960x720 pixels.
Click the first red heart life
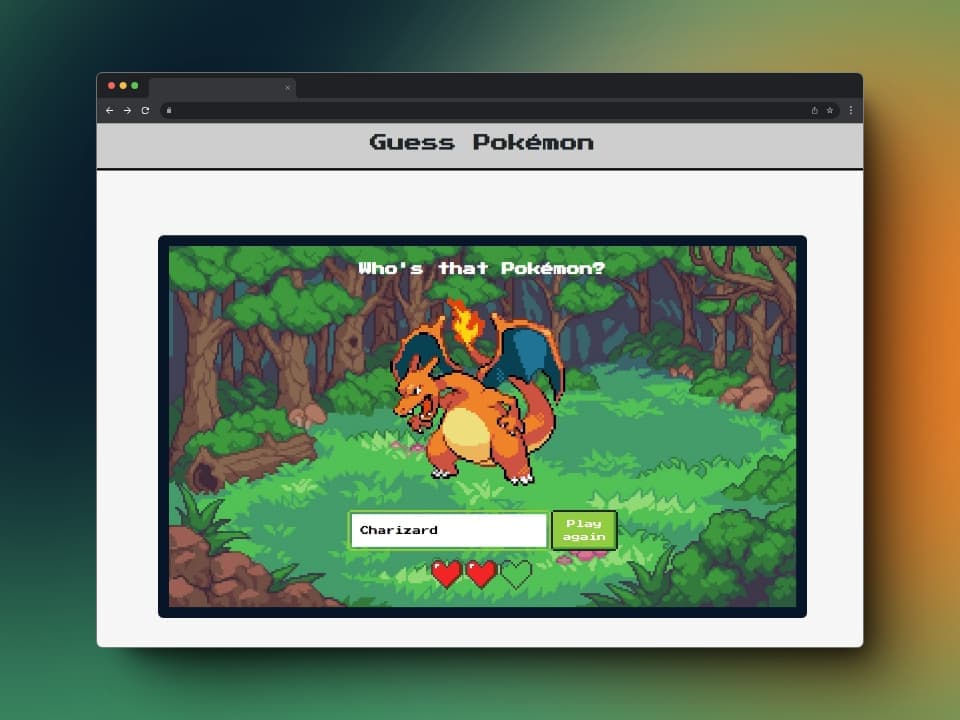pos(446,574)
